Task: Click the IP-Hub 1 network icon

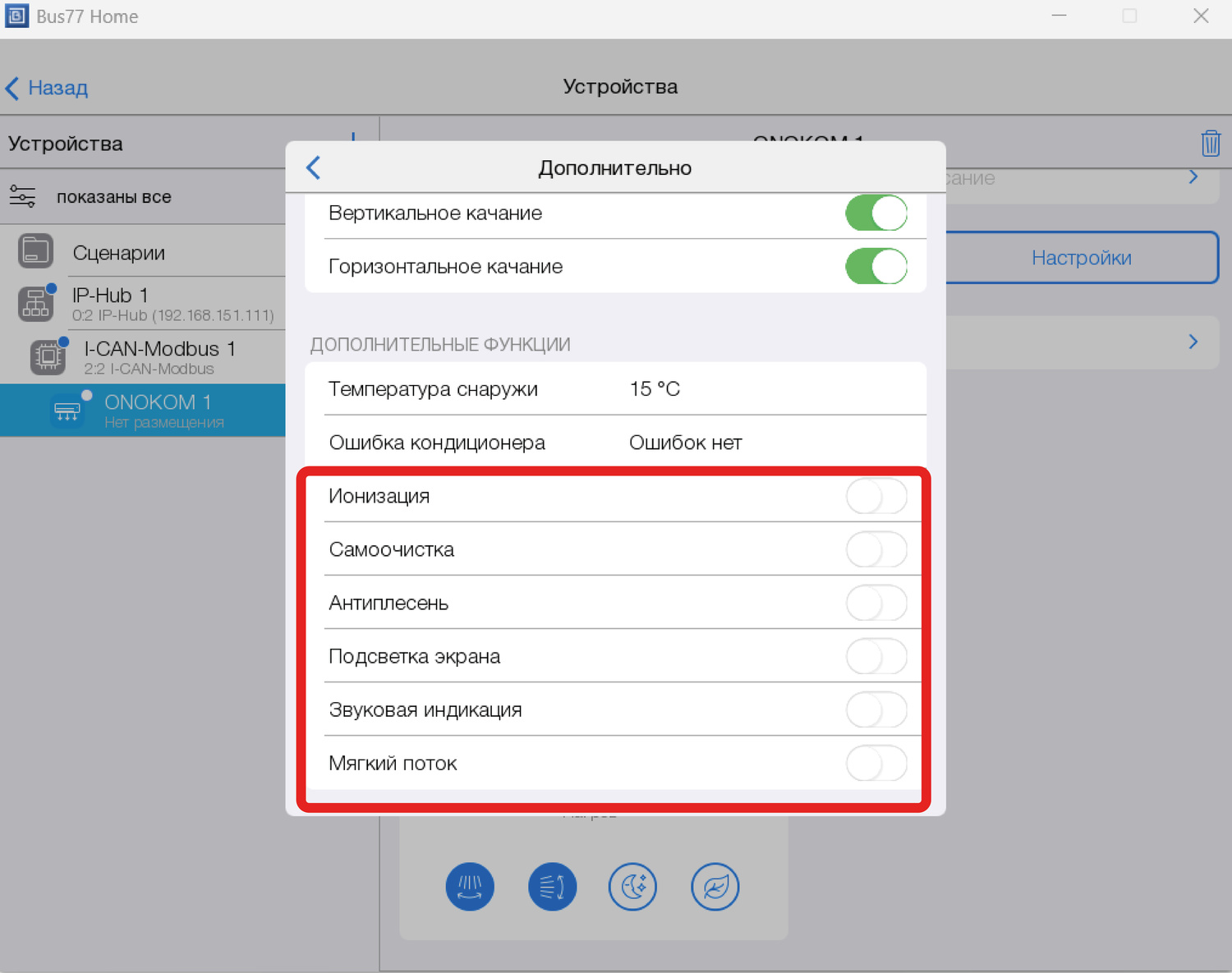Action: click(35, 304)
